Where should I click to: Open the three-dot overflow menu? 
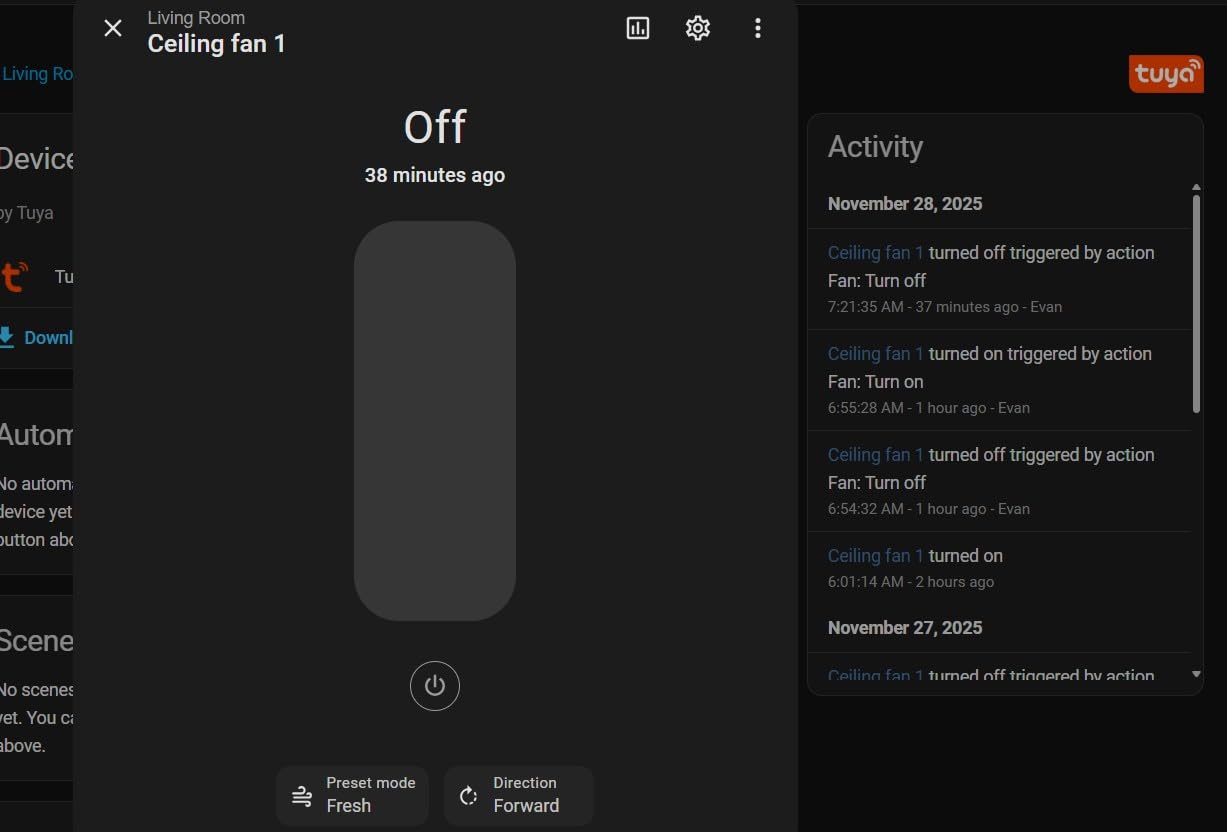(758, 28)
